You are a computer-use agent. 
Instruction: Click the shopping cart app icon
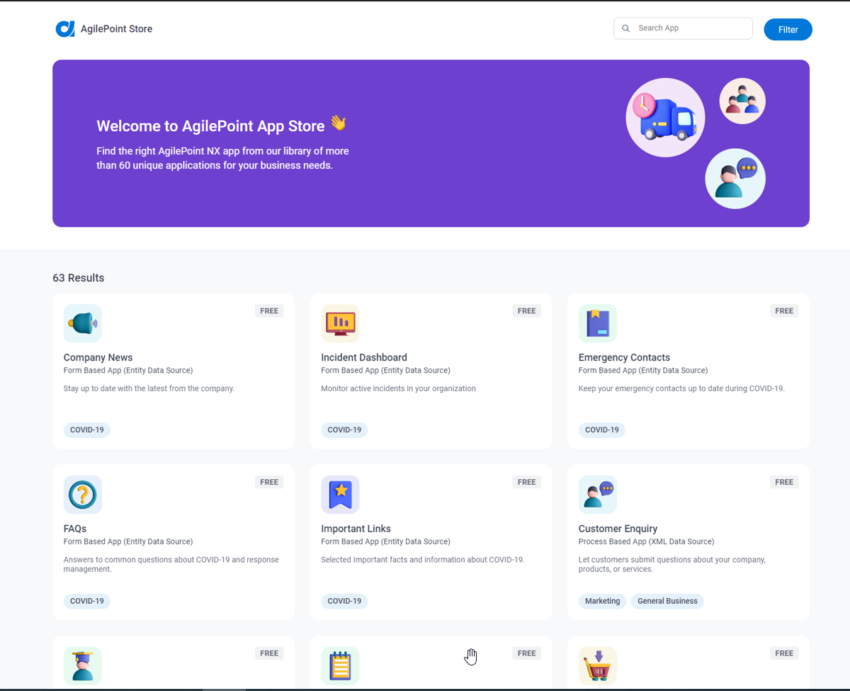click(x=597, y=665)
